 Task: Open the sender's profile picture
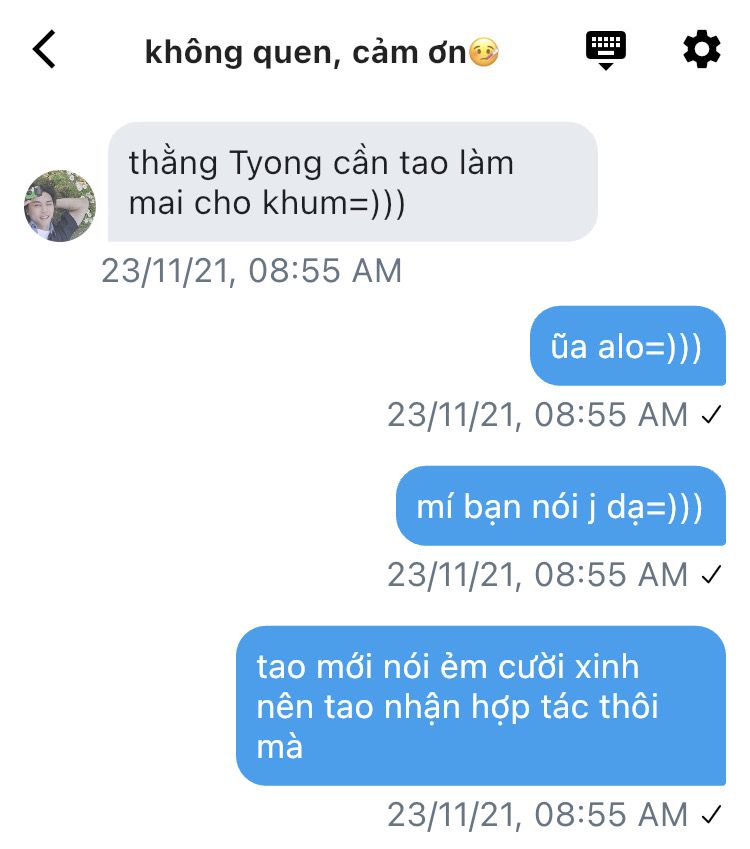(x=60, y=206)
